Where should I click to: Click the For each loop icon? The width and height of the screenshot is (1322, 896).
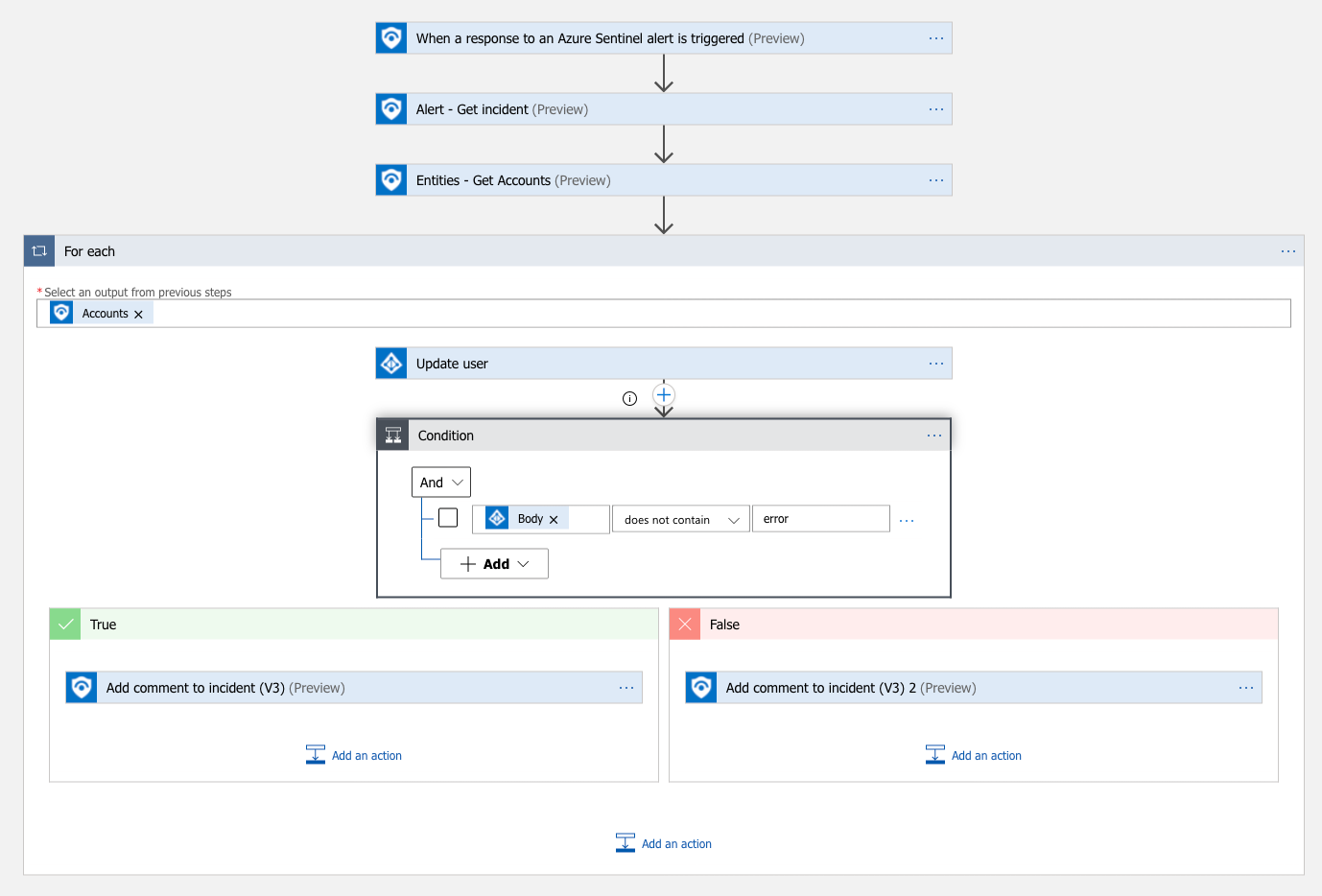pos(39,251)
